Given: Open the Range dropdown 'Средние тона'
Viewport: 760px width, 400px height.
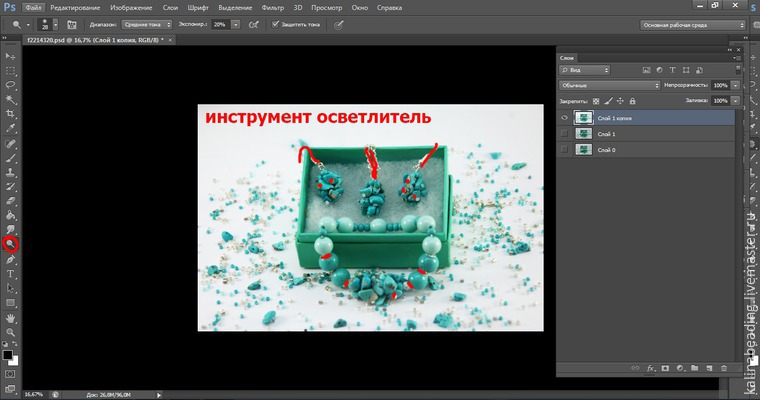Looking at the screenshot, I should [x=147, y=24].
